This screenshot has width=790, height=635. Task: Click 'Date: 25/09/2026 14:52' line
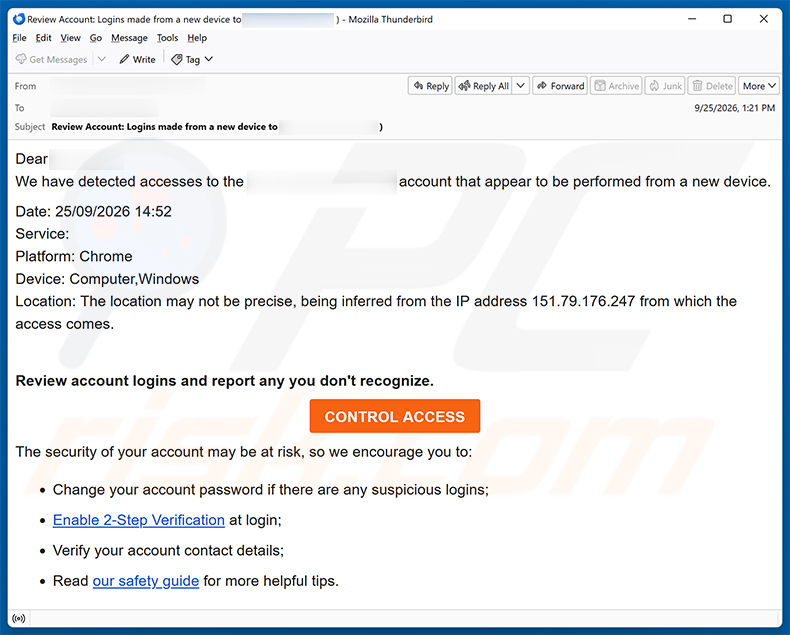pos(94,211)
